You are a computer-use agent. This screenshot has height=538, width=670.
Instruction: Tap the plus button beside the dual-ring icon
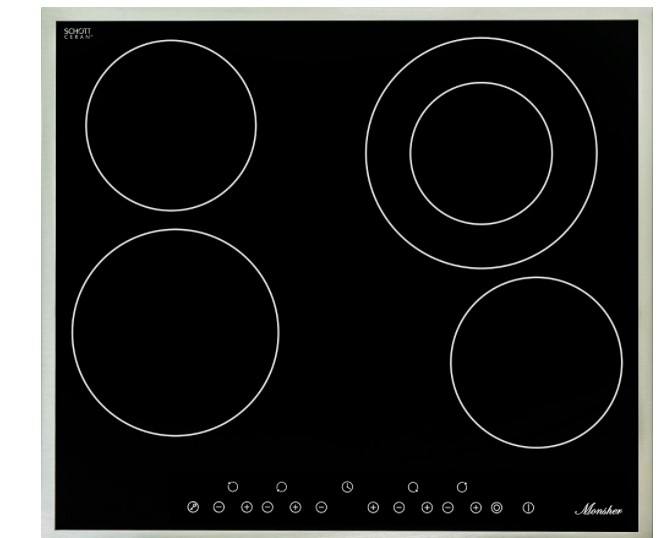coord(476,508)
